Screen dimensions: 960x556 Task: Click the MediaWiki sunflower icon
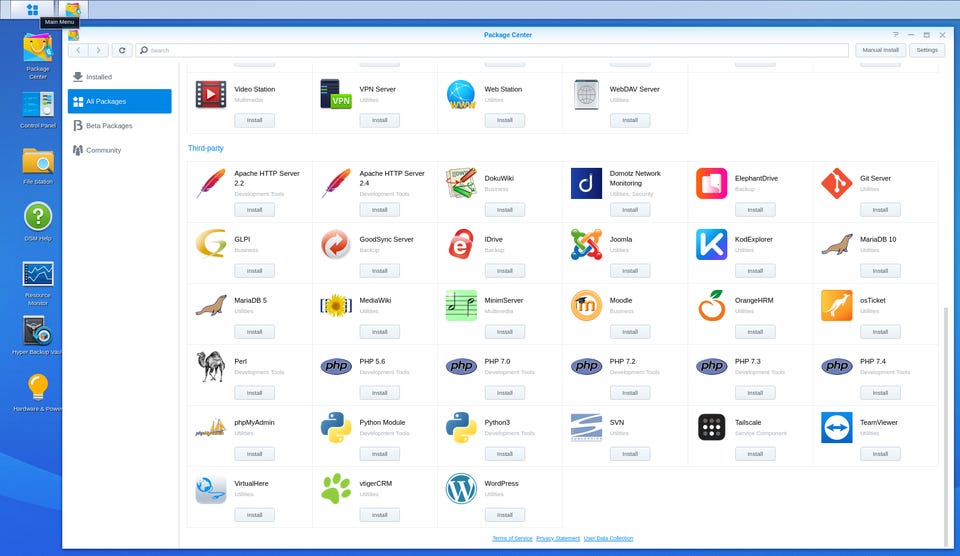[336, 305]
